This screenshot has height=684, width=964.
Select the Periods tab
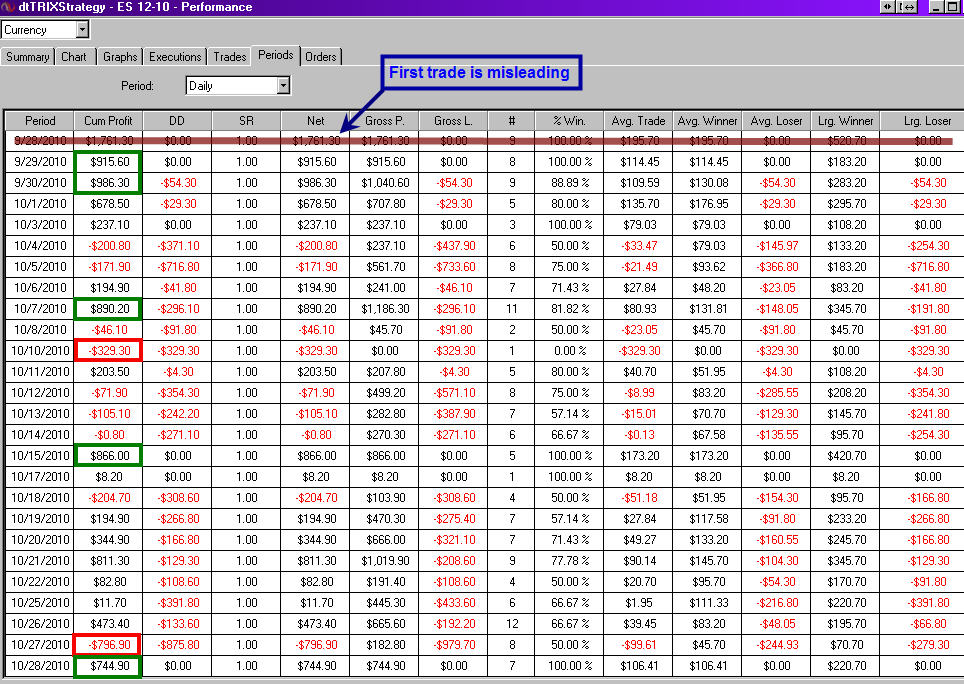tap(275, 55)
